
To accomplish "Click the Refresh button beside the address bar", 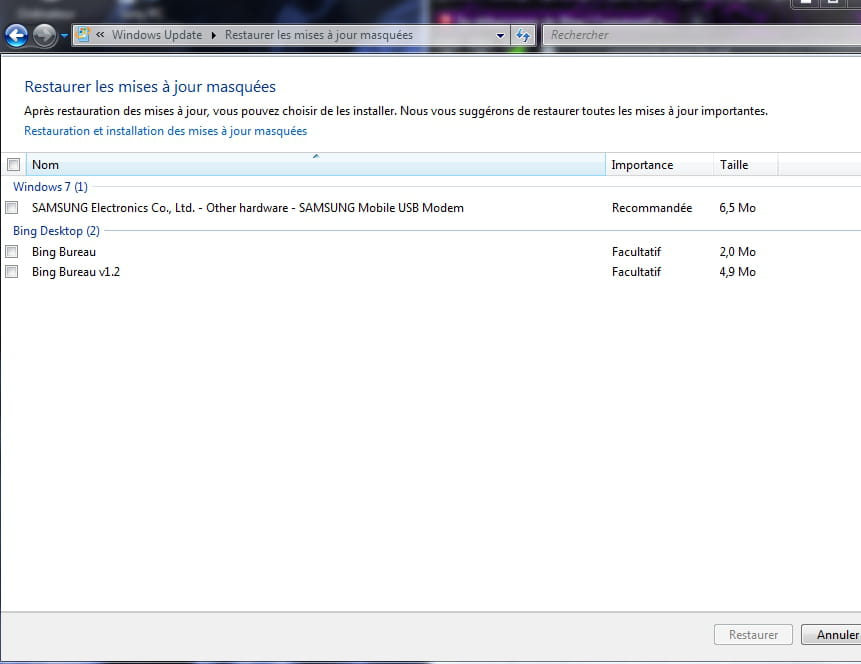I will pyautogui.click(x=523, y=35).
